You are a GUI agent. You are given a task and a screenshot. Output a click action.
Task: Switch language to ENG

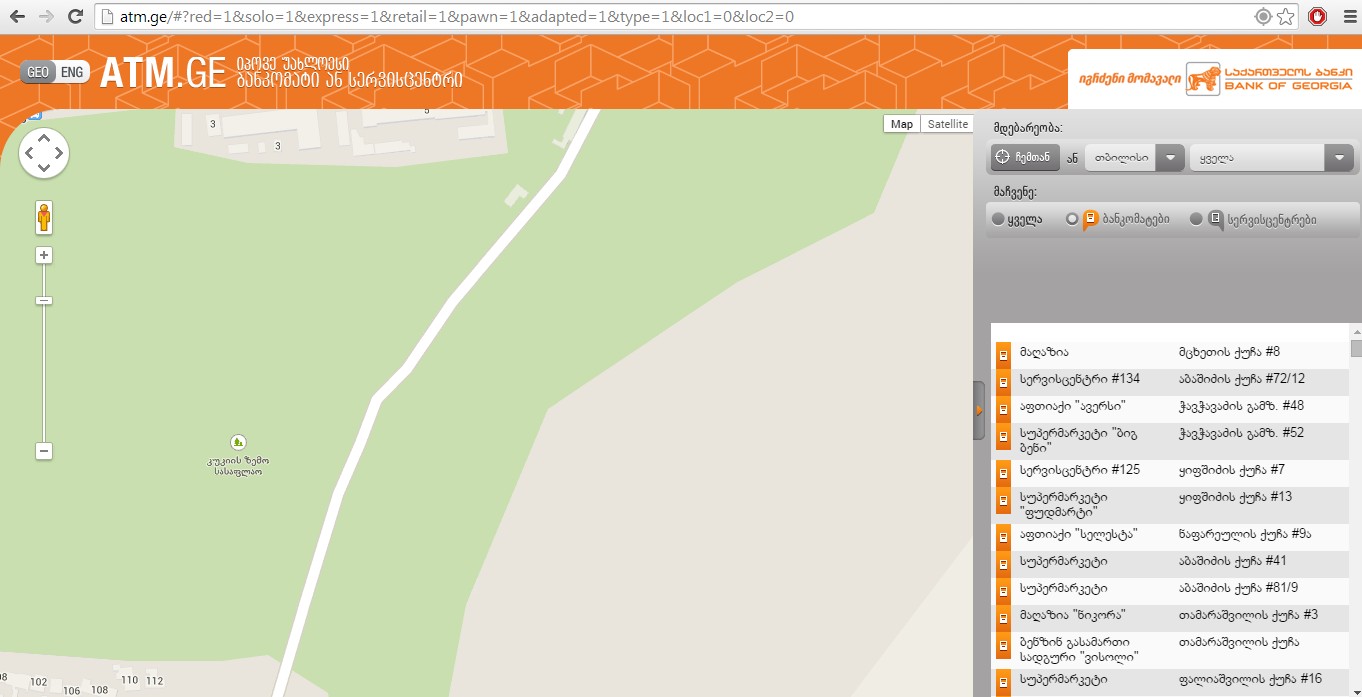click(72, 72)
